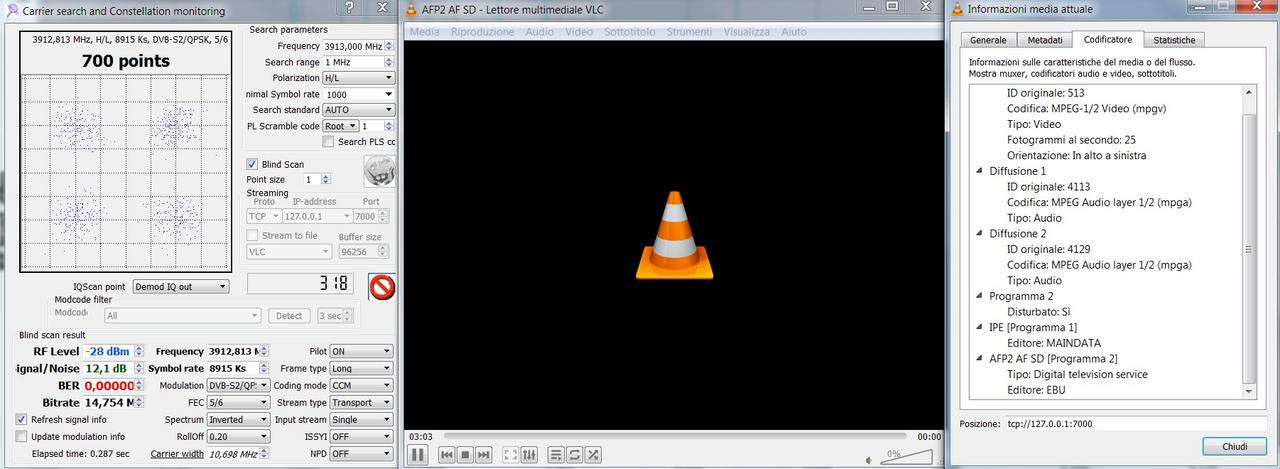Open the RollOff 0.20 dropdown
The width and height of the screenshot is (1280, 469).
click(238, 436)
